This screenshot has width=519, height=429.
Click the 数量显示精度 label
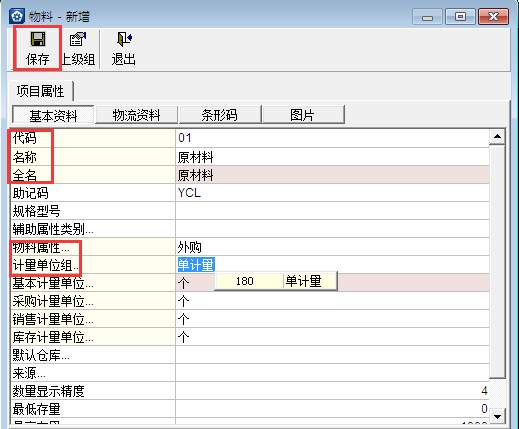[49, 391]
